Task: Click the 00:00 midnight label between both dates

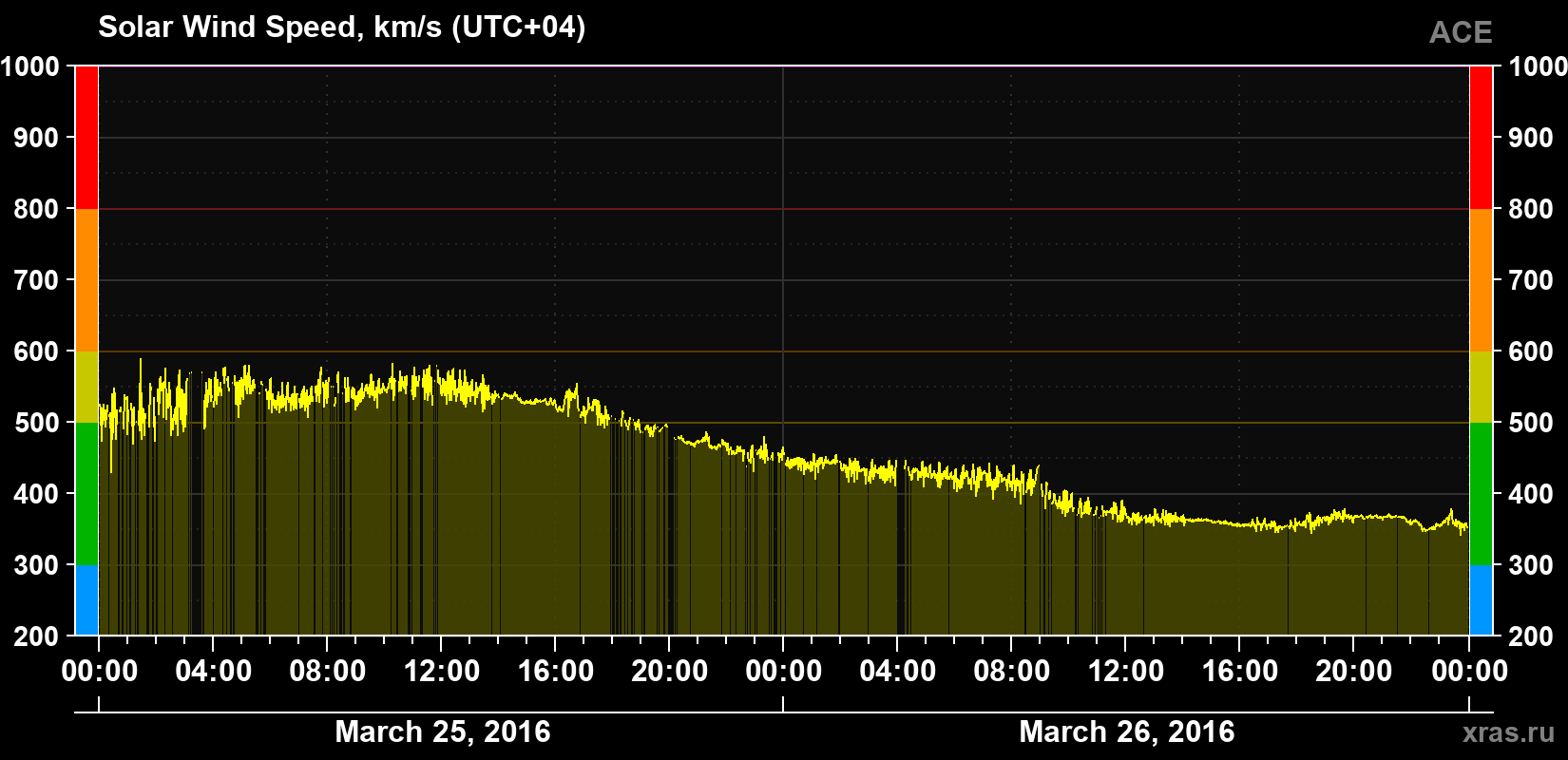Action: tap(784, 671)
